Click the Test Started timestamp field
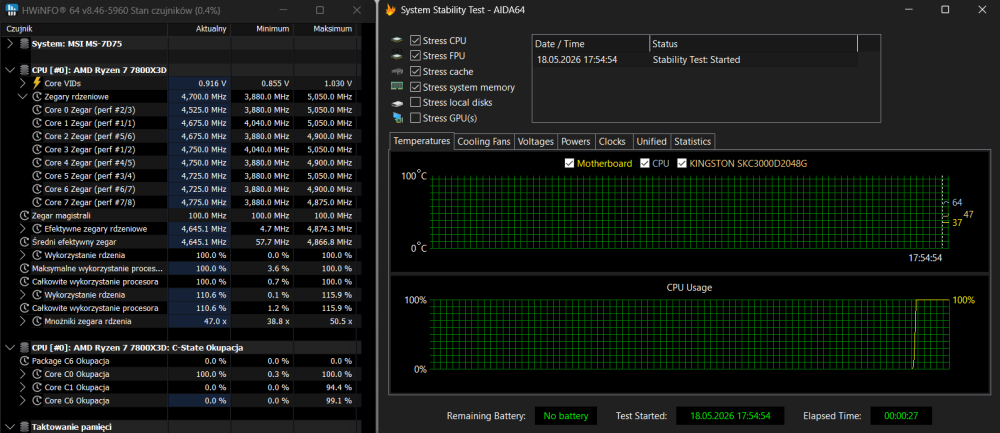Image resolution: width=1000 pixels, height=433 pixels. [x=730, y=416]
